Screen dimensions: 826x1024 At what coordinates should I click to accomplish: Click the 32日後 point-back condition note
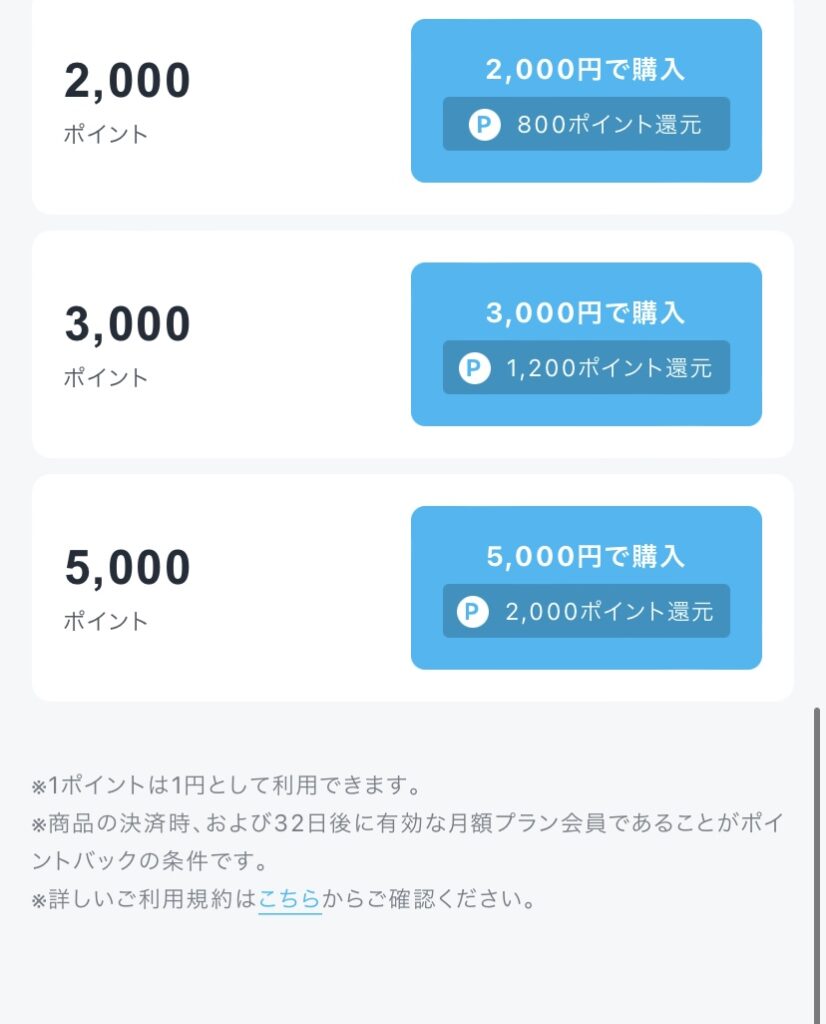tap(408, 842)
